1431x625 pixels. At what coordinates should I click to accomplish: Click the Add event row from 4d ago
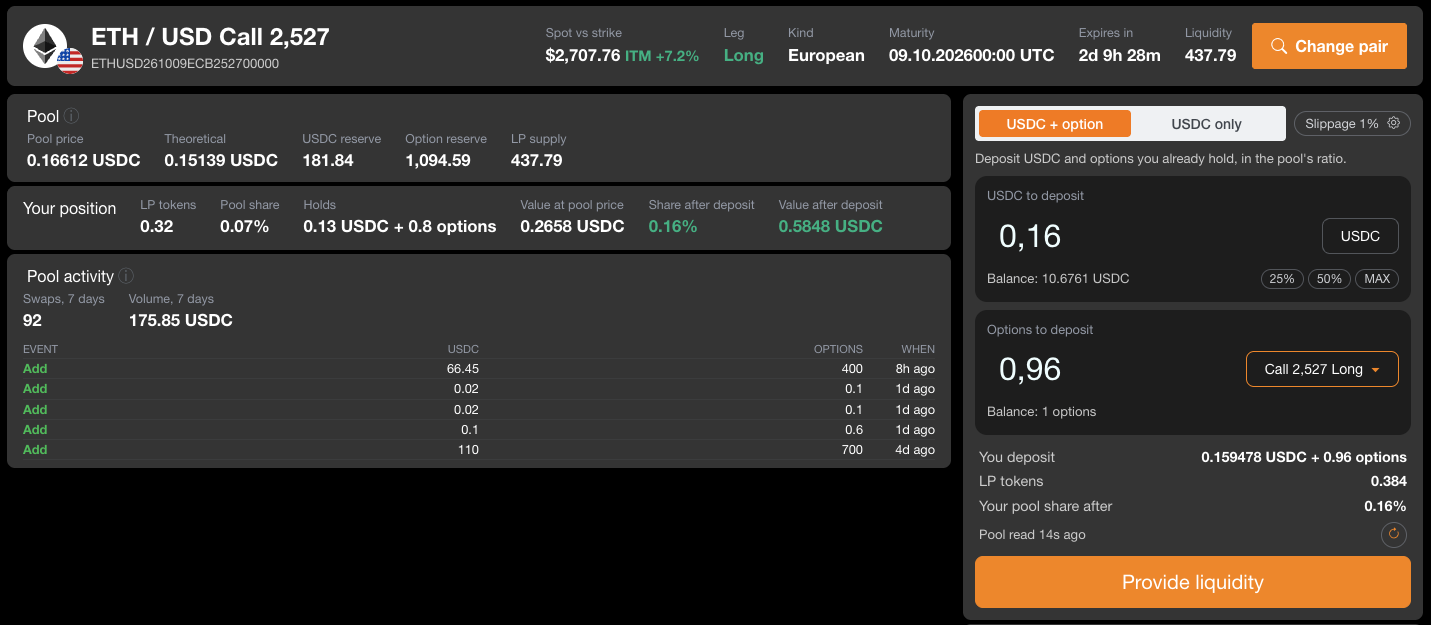(479, 450)
